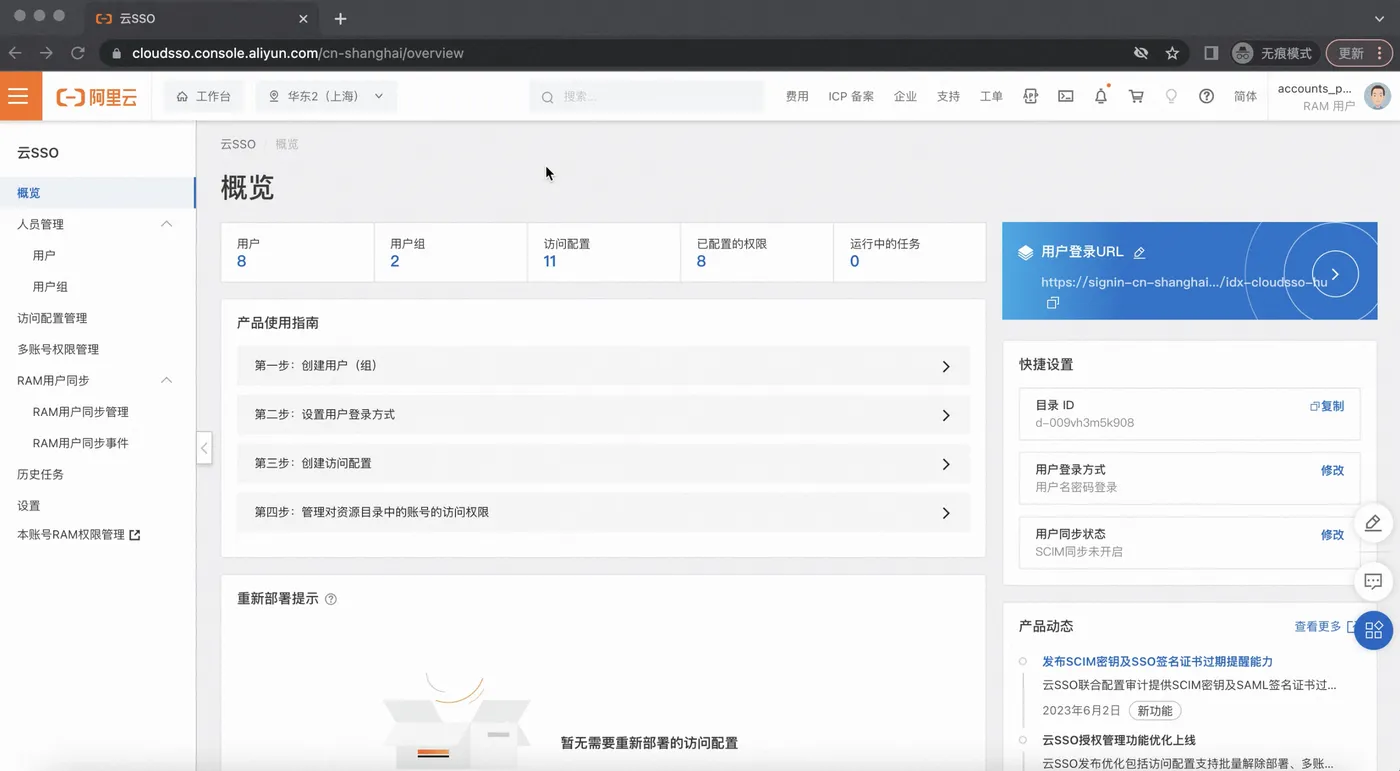Click the Alibaba Cloud logo
The image size is (1400, 771).
(x=97, y=97)
